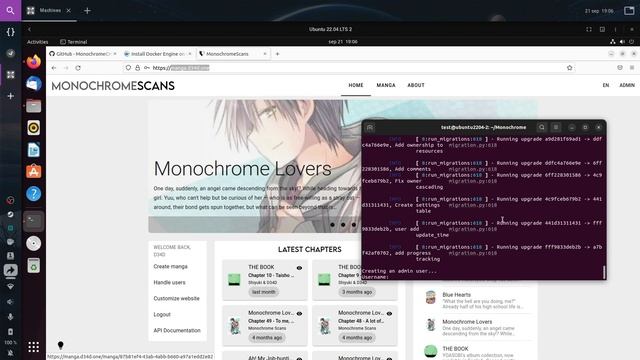640x360 pixels.
Task: Toggle light bulb theme icon on the page
Action: coord(60,345)
